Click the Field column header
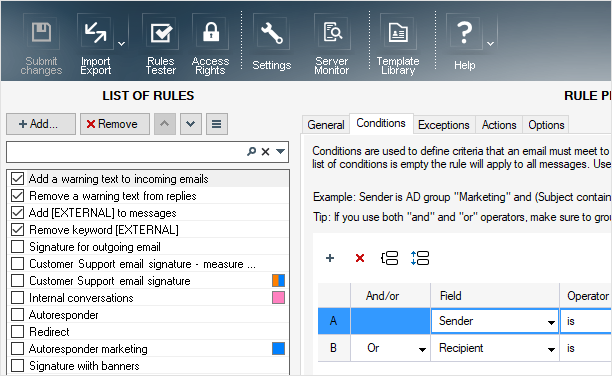The image size is (612, 376). point(495,296)
